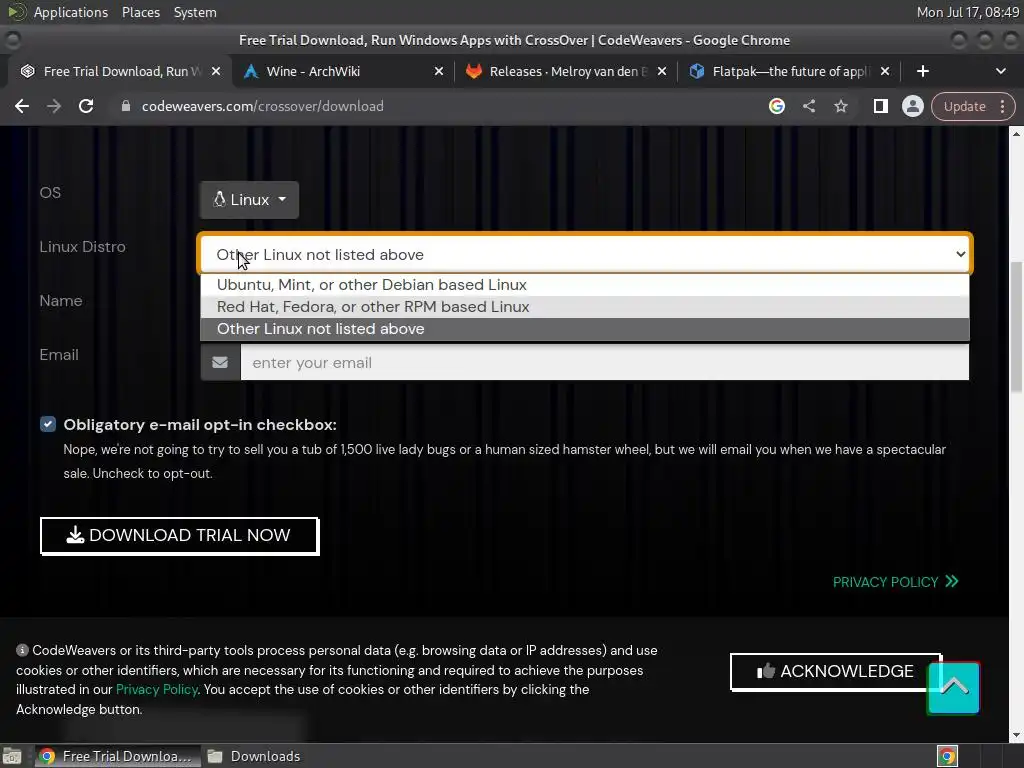This screenshot has width=1024, height=768.
Task: Share this page via the share icon
Action: [x=808, y=106]
